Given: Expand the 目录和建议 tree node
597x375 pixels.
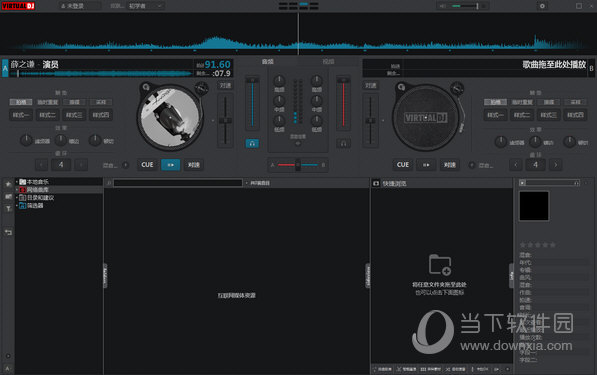Looking at the screenshot, I should click(16, 198).
